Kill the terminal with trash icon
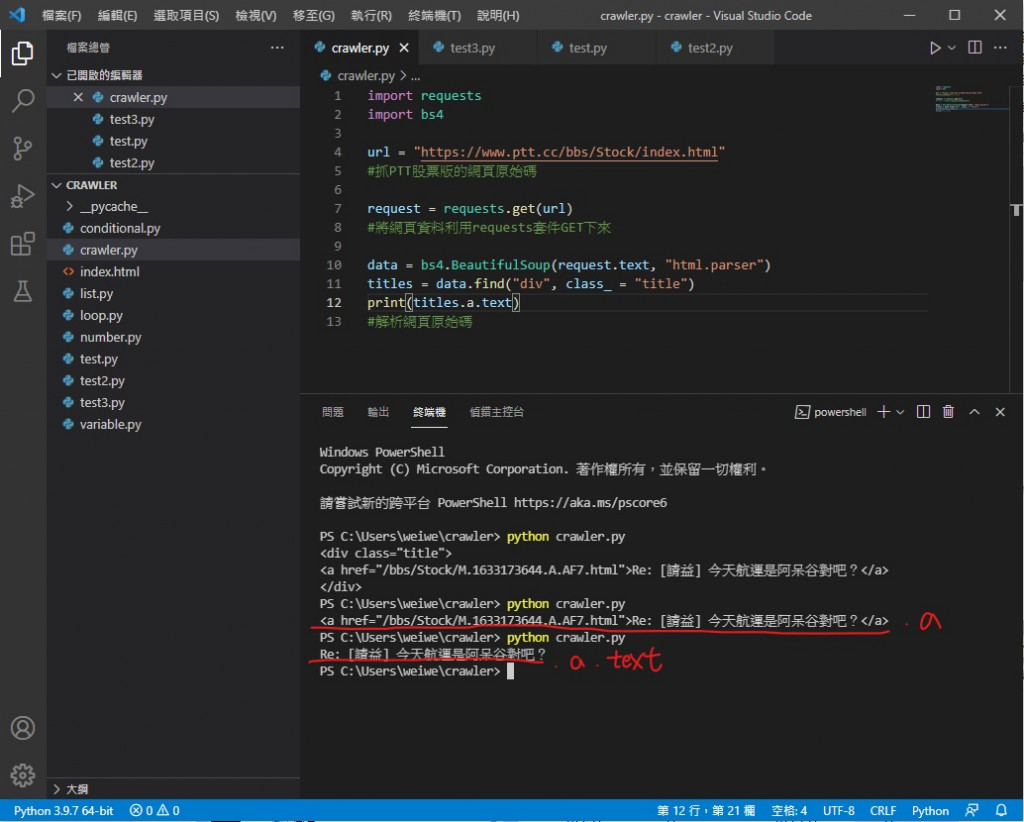 point(948,412)
